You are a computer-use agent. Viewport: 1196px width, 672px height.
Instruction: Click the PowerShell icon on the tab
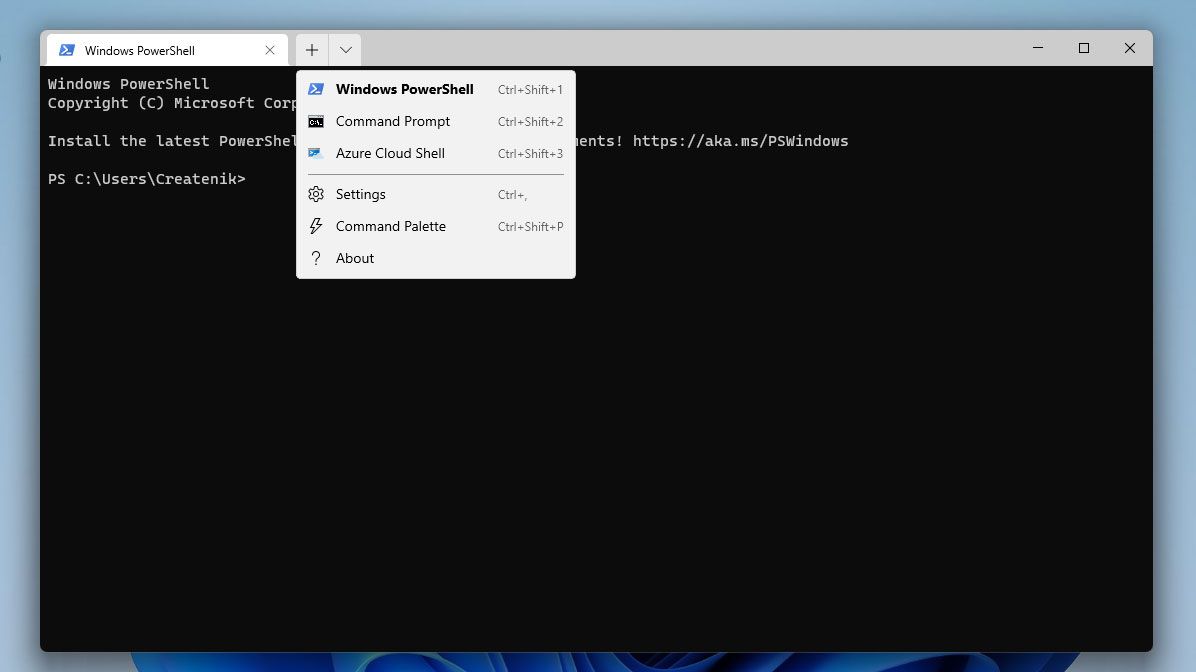click(x=67, y=50)
